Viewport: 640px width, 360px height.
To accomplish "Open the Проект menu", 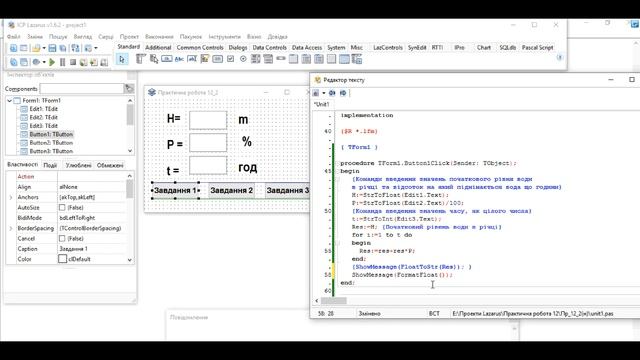I will [129, 37].
